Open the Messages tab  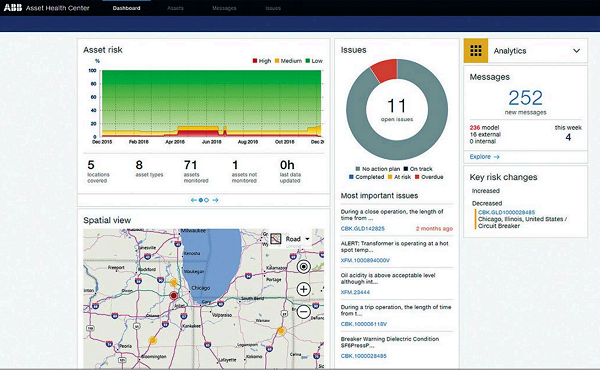(224, 8)
